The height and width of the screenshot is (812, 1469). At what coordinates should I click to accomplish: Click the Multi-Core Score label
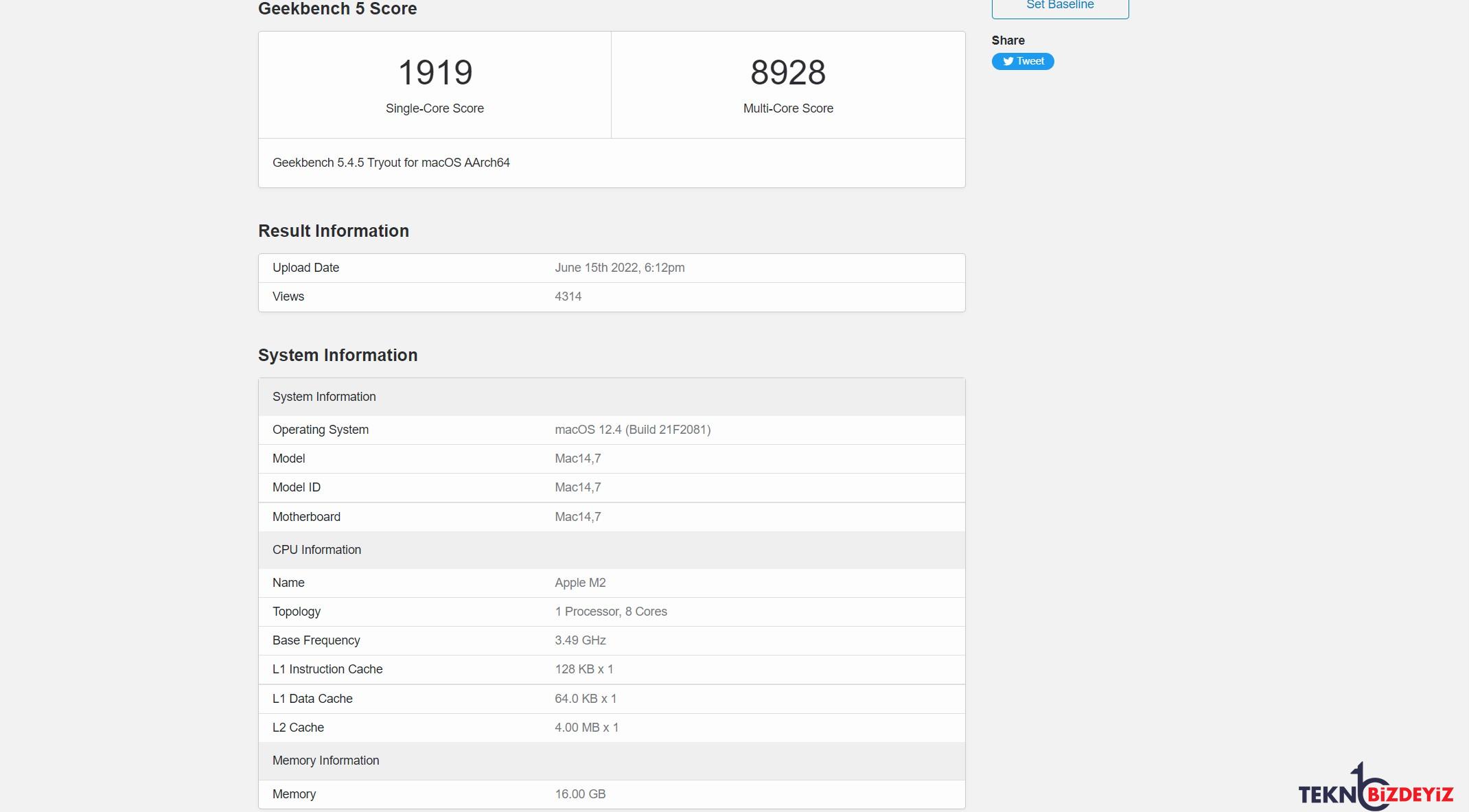(x=788, y=108)
